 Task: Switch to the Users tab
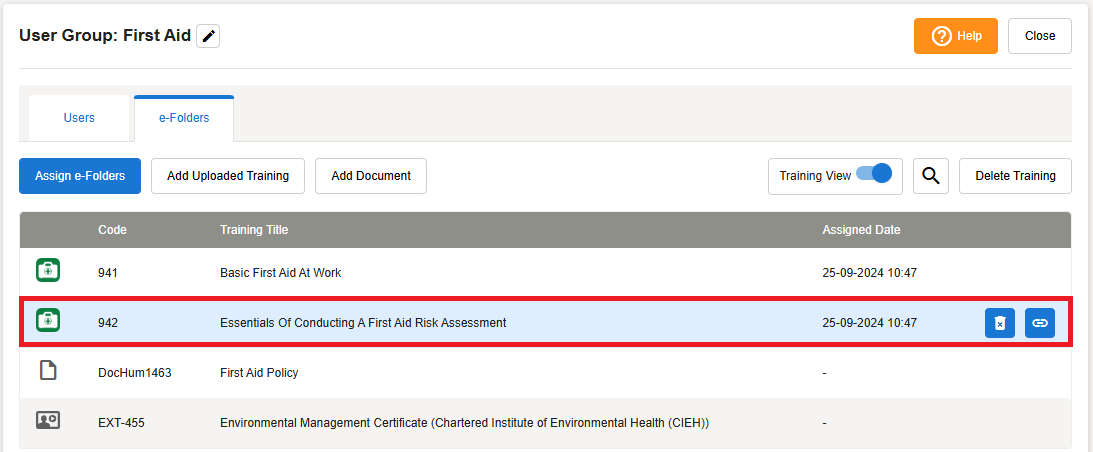(x=79, y=118)
